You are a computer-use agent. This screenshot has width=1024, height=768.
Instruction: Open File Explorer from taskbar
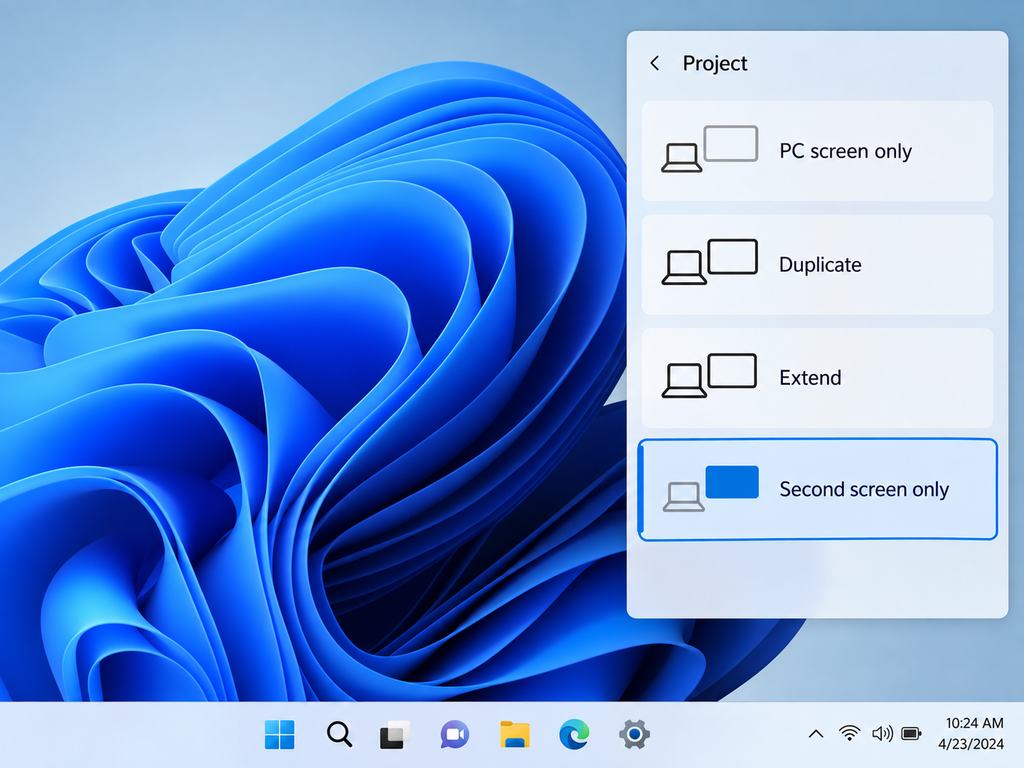pyautogui.click(x=515, y=735)
